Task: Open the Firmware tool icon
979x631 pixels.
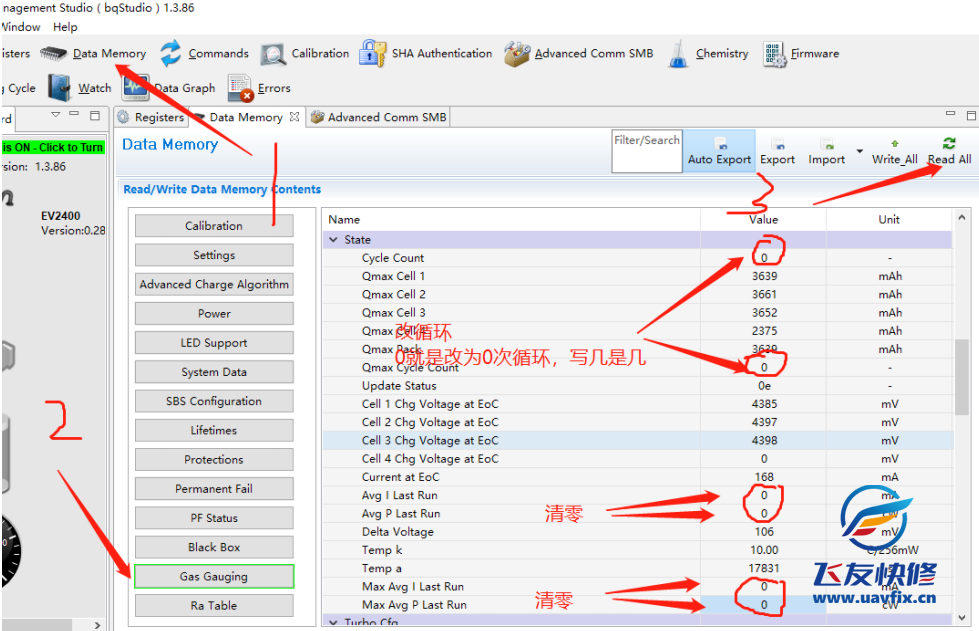Action: (x=773, y=54)
